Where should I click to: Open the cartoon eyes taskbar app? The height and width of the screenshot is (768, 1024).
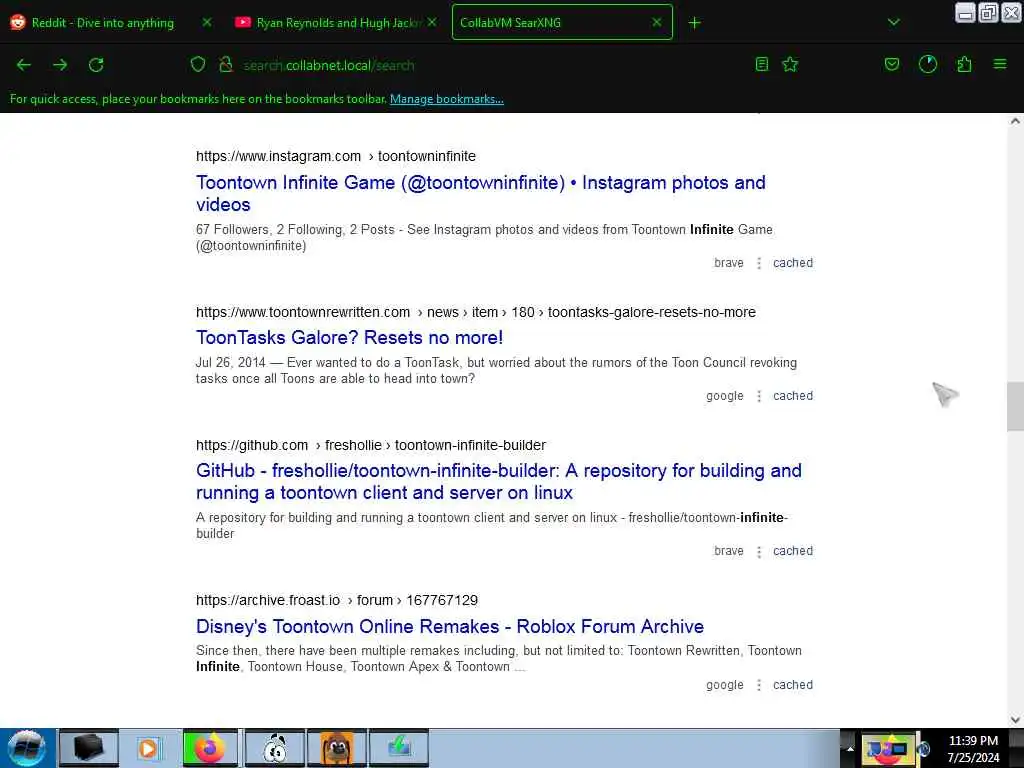(x=274, y=748)
